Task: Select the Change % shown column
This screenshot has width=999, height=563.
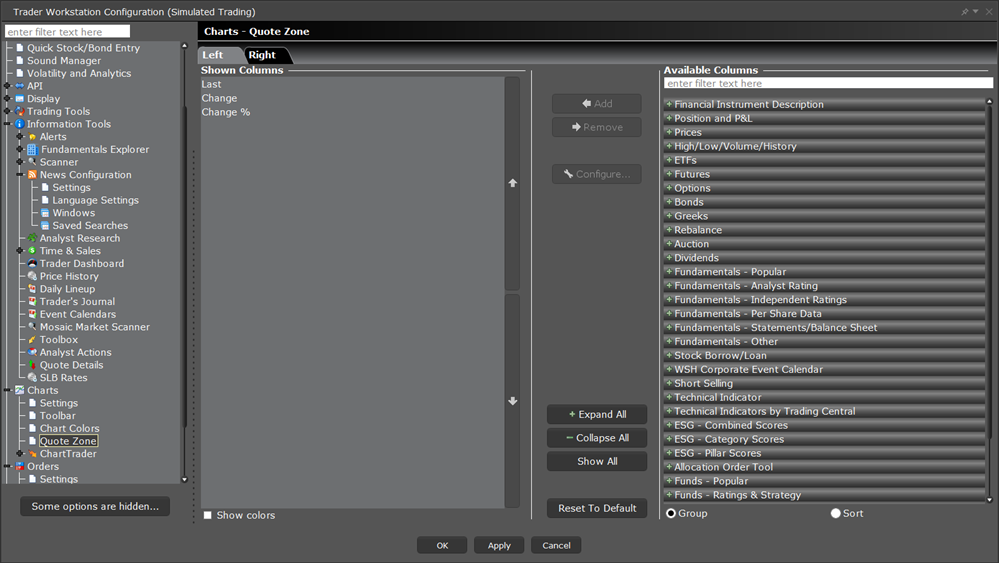Action: 352,112
